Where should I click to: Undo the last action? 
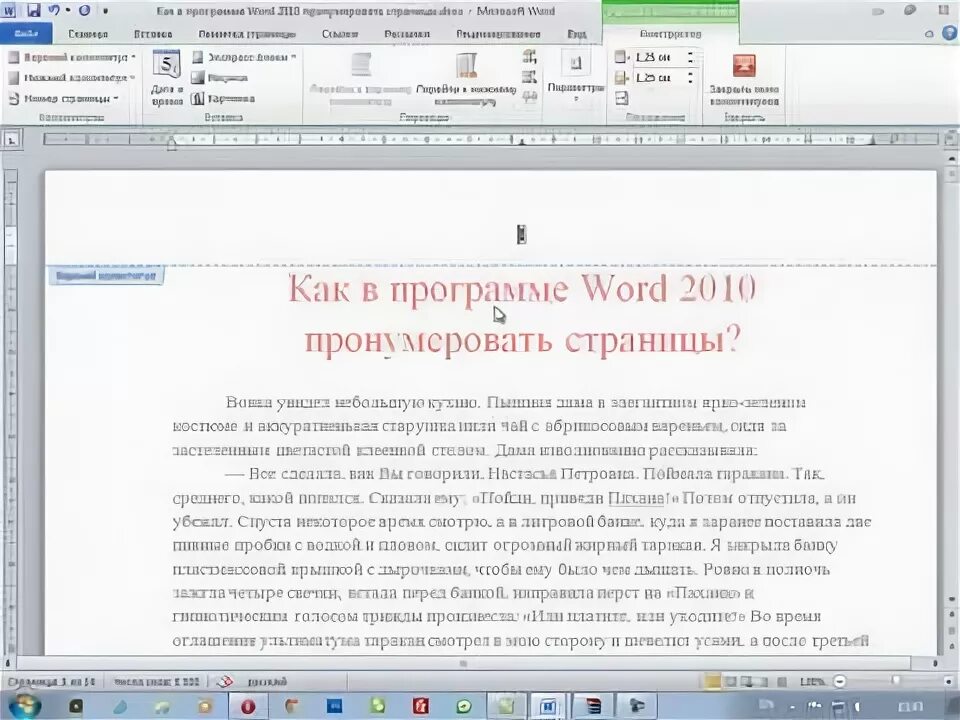click(x=54, y=10)
